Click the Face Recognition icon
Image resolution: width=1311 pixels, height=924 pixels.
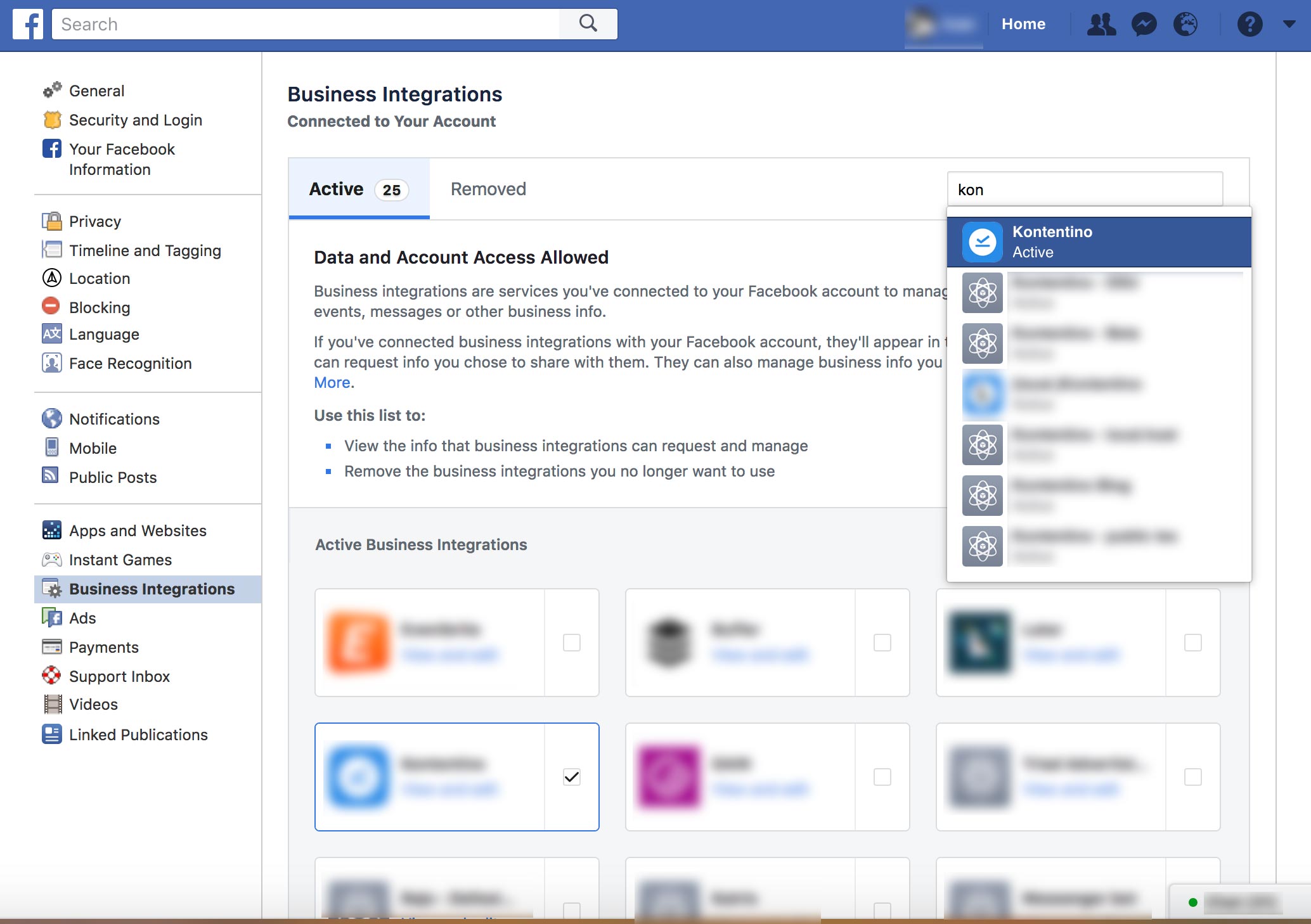click(x=52, y=363)
